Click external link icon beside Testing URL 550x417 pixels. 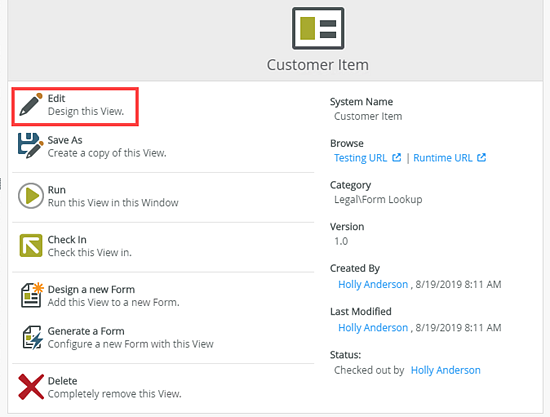coord(396,157)
